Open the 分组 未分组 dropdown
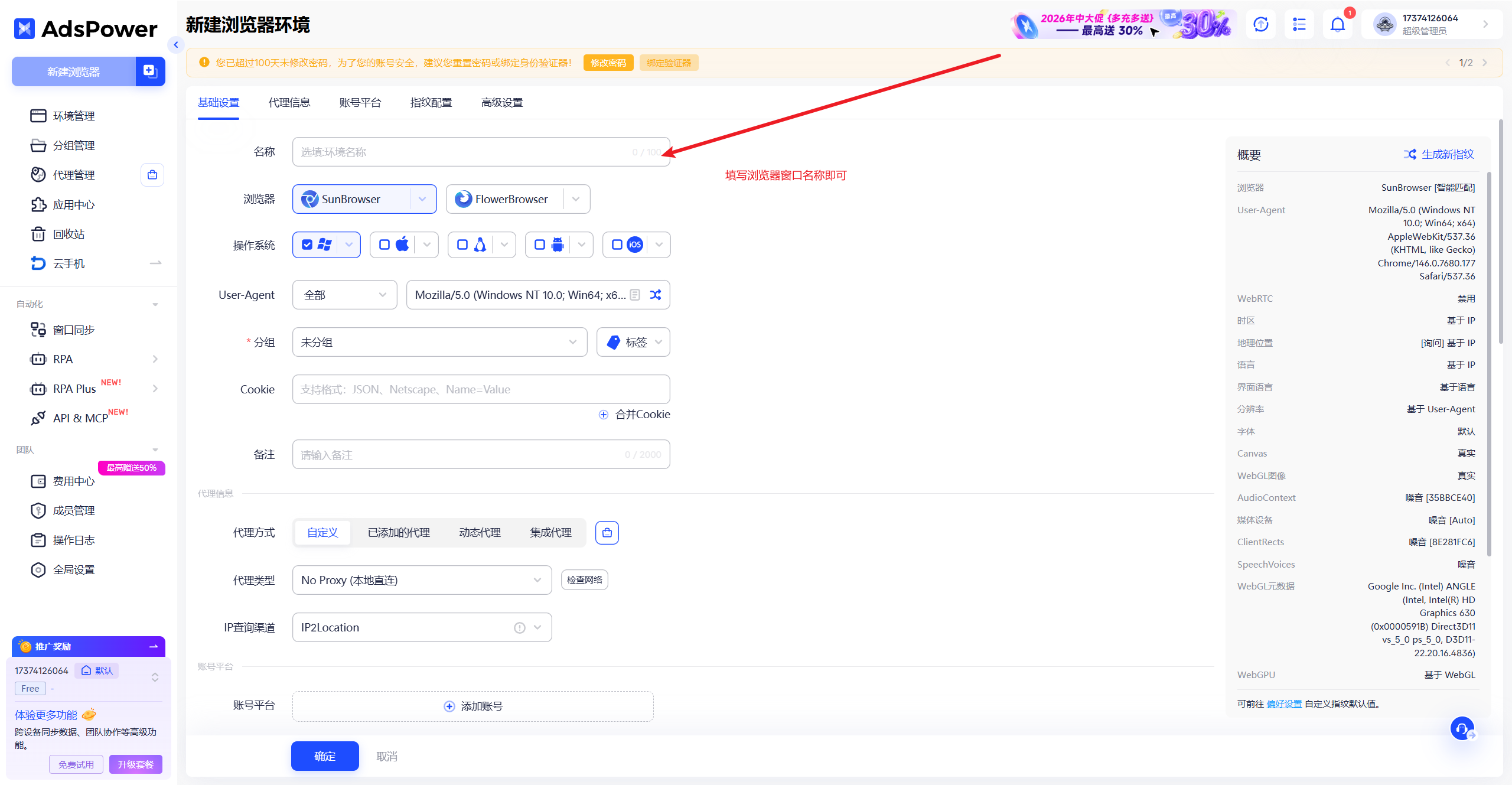 coord(440,342)
